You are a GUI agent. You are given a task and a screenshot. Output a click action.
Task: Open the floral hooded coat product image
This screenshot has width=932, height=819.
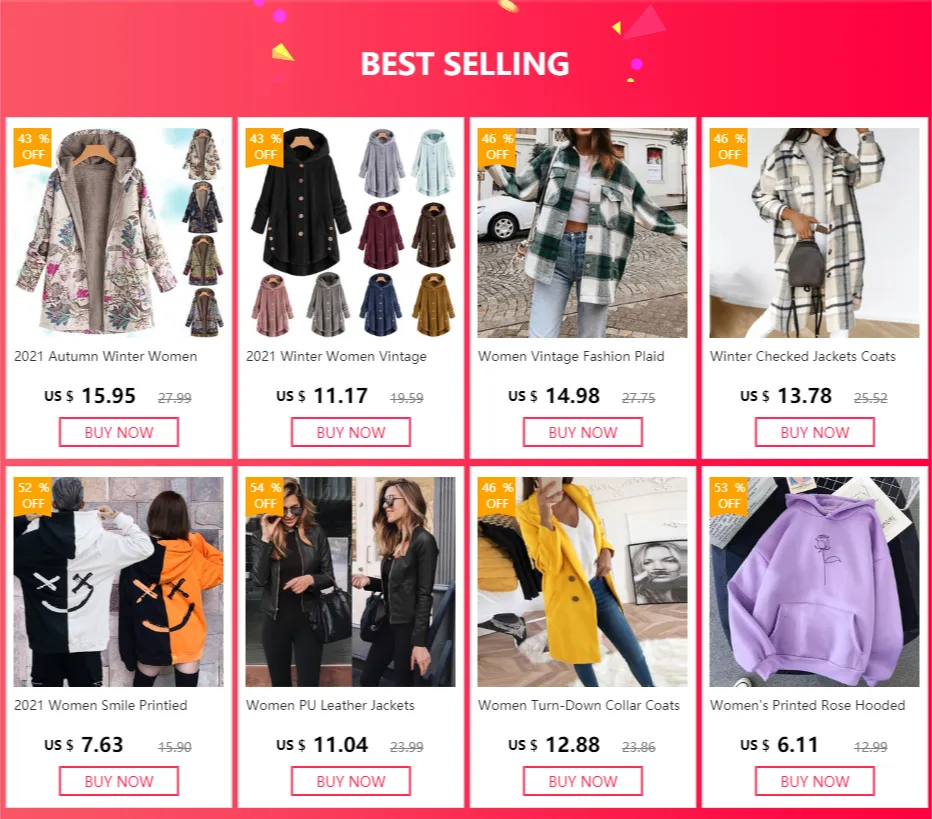pyautogui.click(x=119, y=233)
